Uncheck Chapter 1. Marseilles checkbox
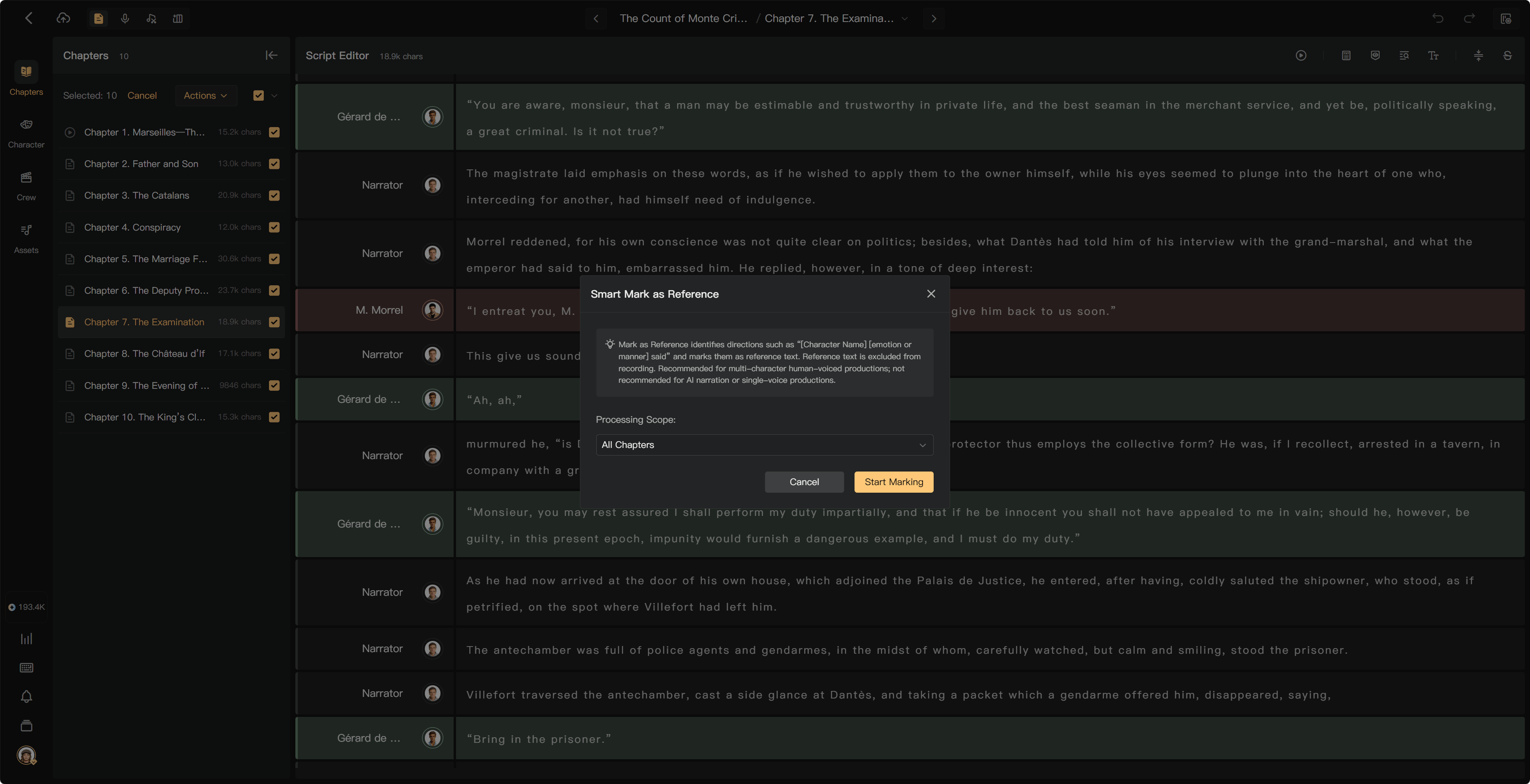This screenshot has width=1530, height=784. click(x=275, y=132)
